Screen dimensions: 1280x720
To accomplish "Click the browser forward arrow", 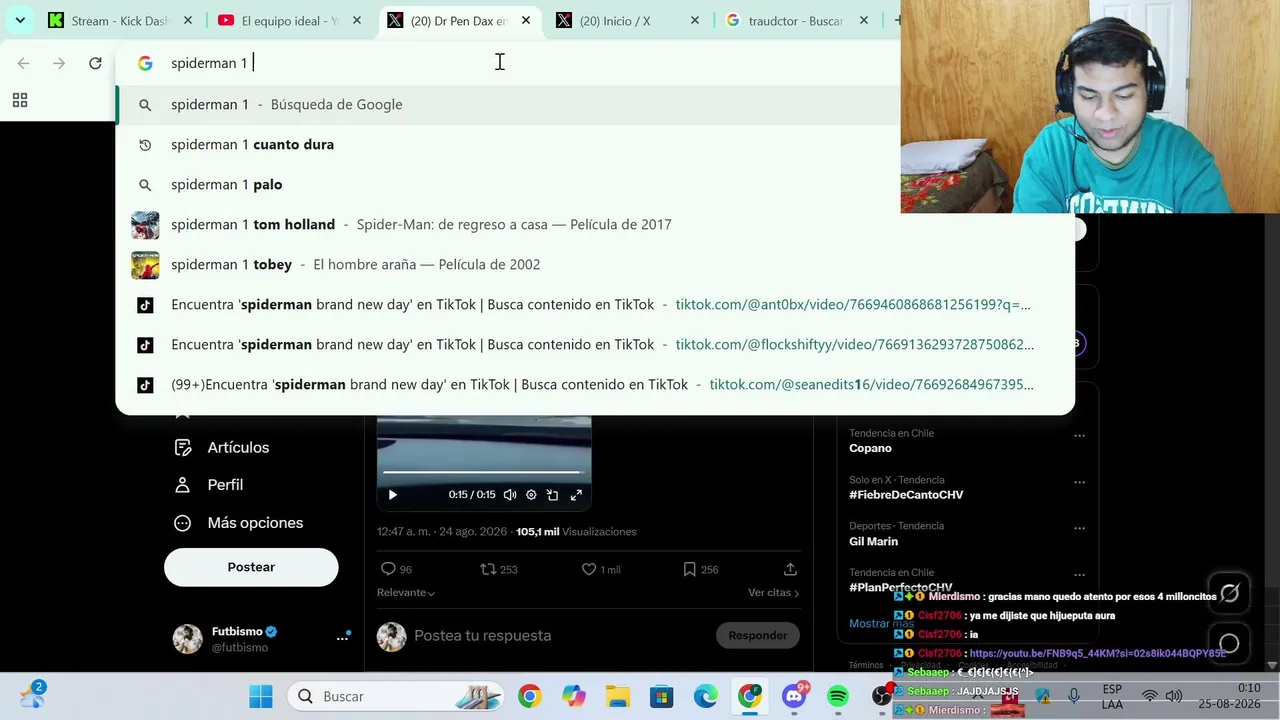I will tap(59, 63).
